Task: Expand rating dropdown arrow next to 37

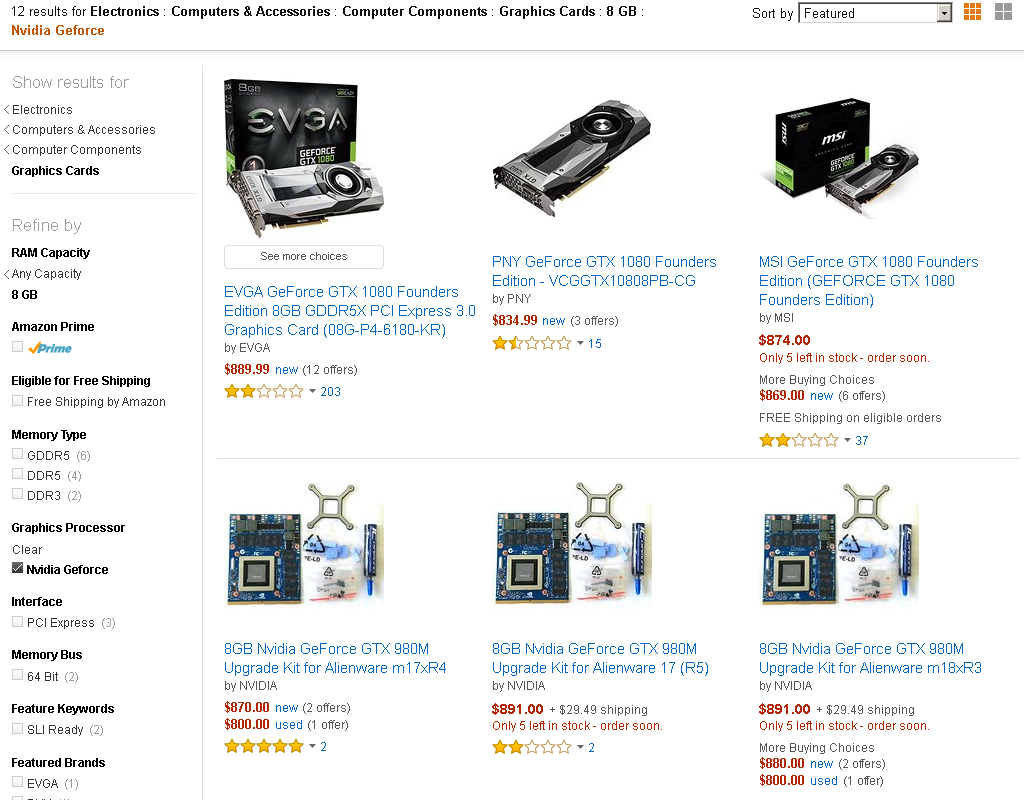Action: tap(847, 440)
